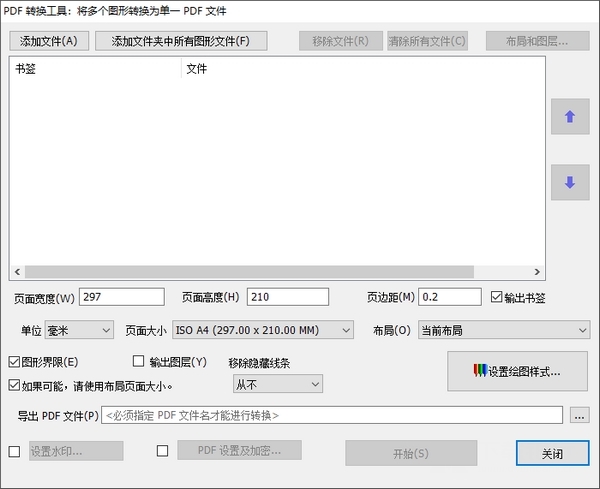Screen dimensions: 600x489
Task: Tick the checkbox beside 设置水印
Action: (15, 452)
